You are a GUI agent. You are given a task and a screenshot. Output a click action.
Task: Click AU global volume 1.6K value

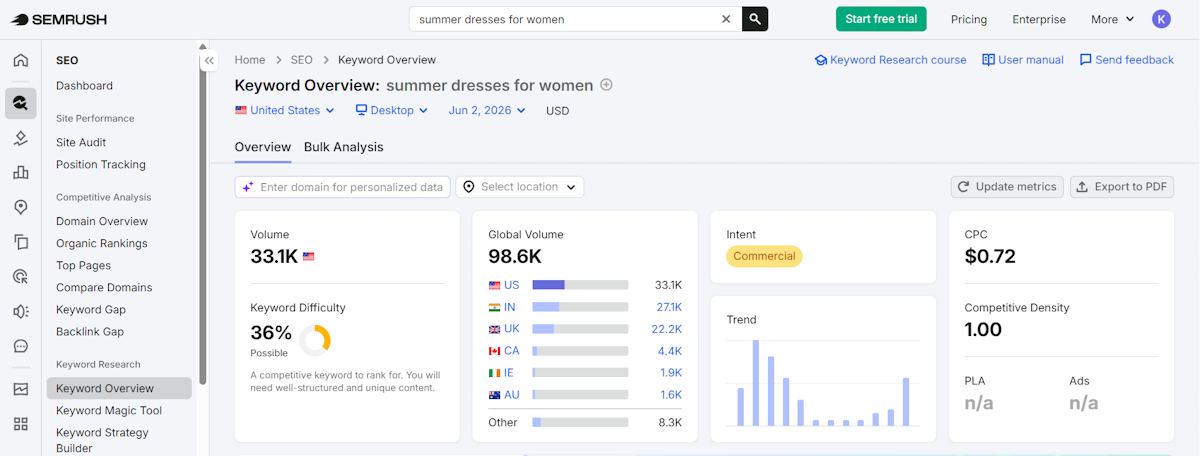point(671,395)
